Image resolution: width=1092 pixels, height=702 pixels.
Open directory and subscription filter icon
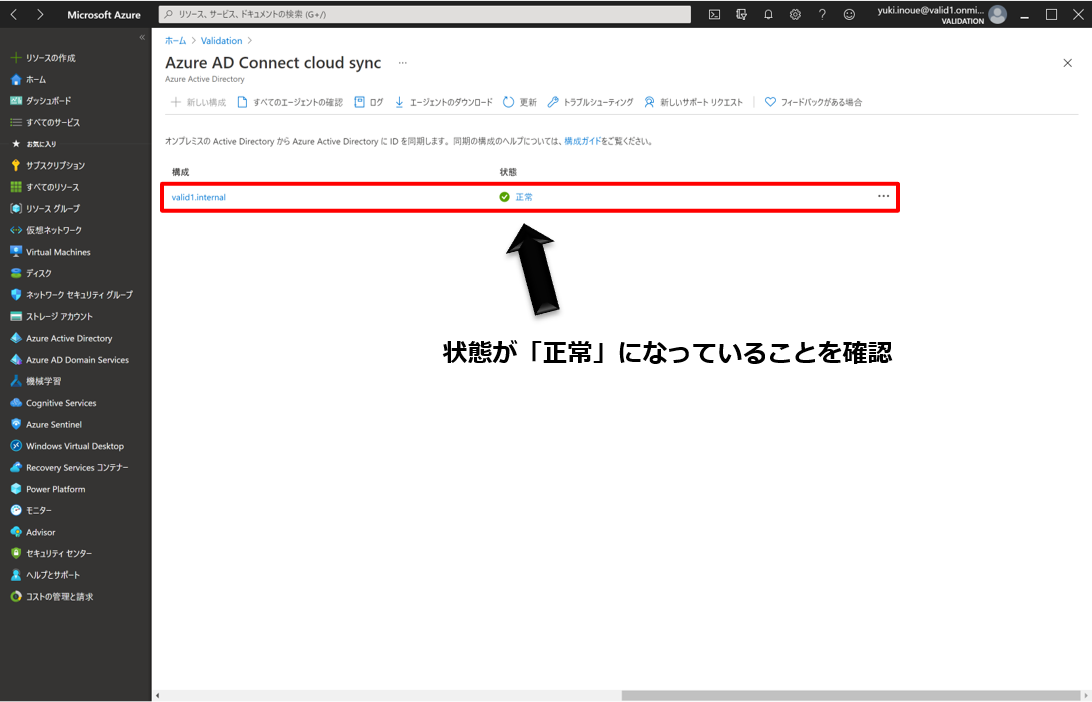pos(741,14)
